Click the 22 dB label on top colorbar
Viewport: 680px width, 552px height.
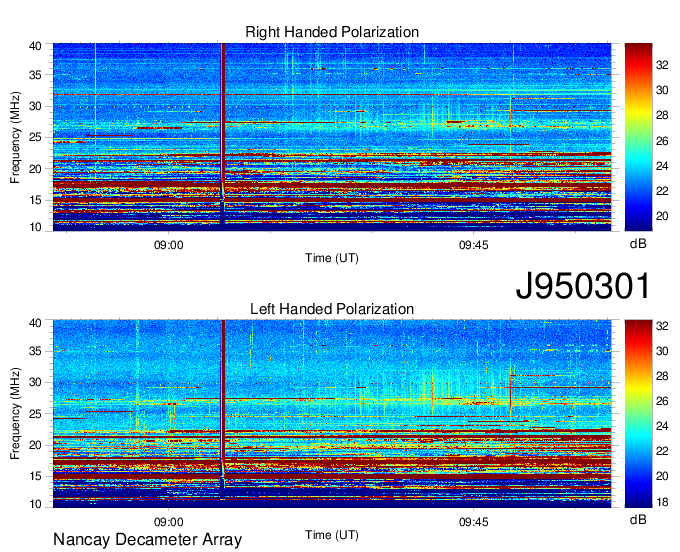tap(662, 191)
